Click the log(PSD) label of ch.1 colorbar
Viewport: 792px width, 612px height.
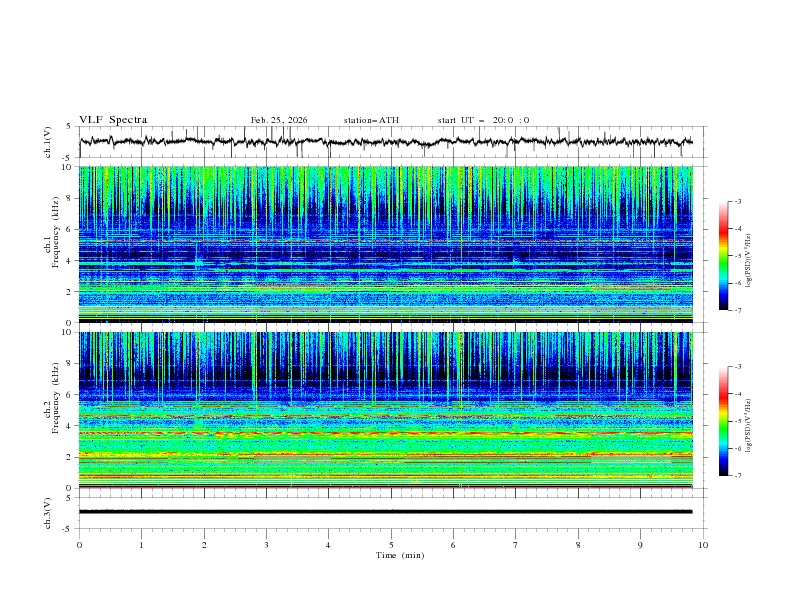pyautogui.click(x=748, y=261)
